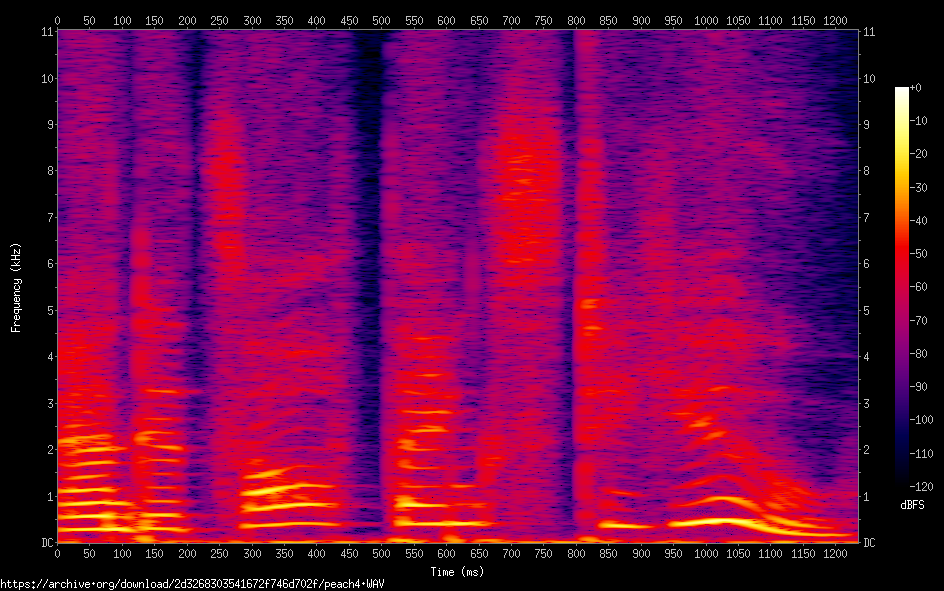
Task: Click the 8 kHz label on the right frequency axis
Action: click(866, 171)
